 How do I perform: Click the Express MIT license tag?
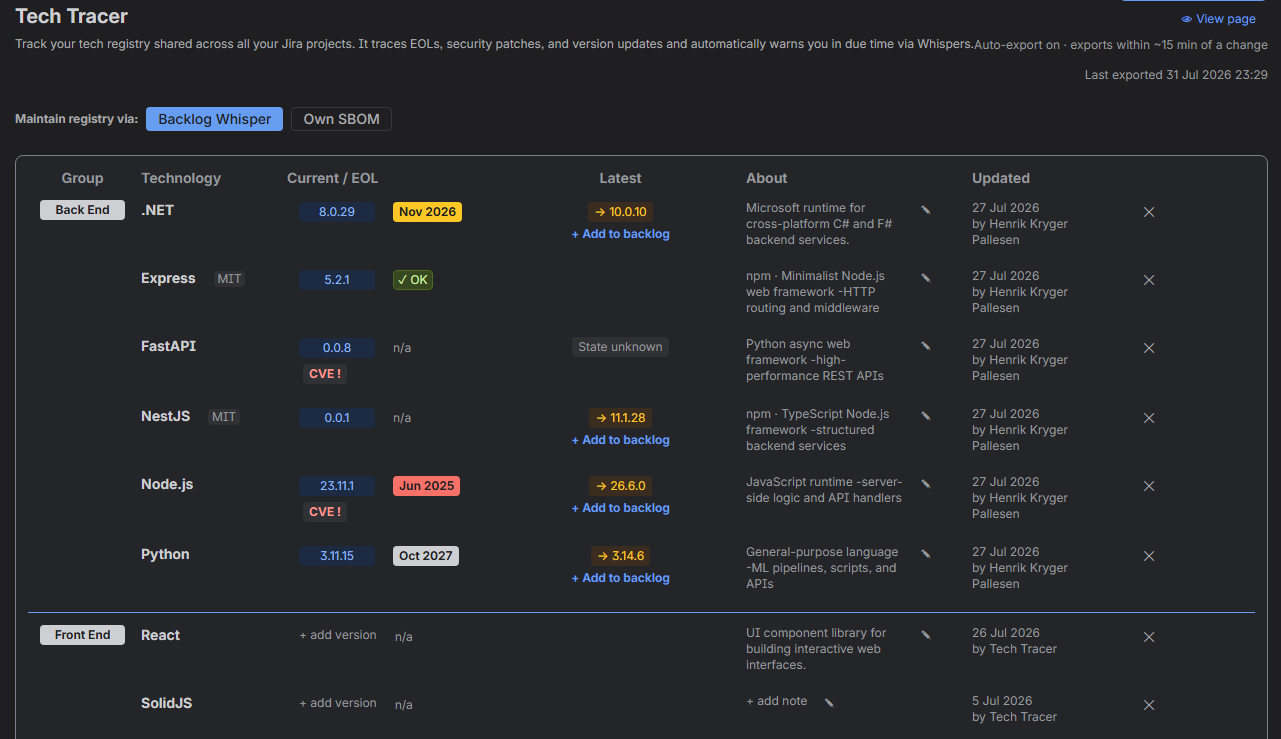click(229, 279)
